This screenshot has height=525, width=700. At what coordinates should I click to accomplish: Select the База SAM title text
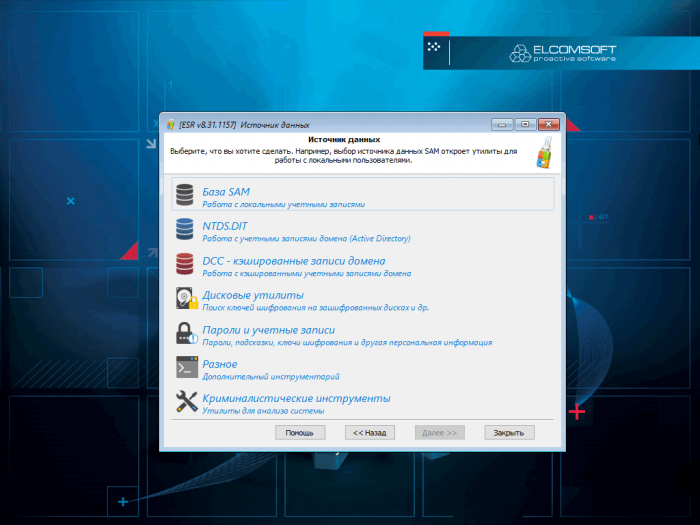coord(226,190)
